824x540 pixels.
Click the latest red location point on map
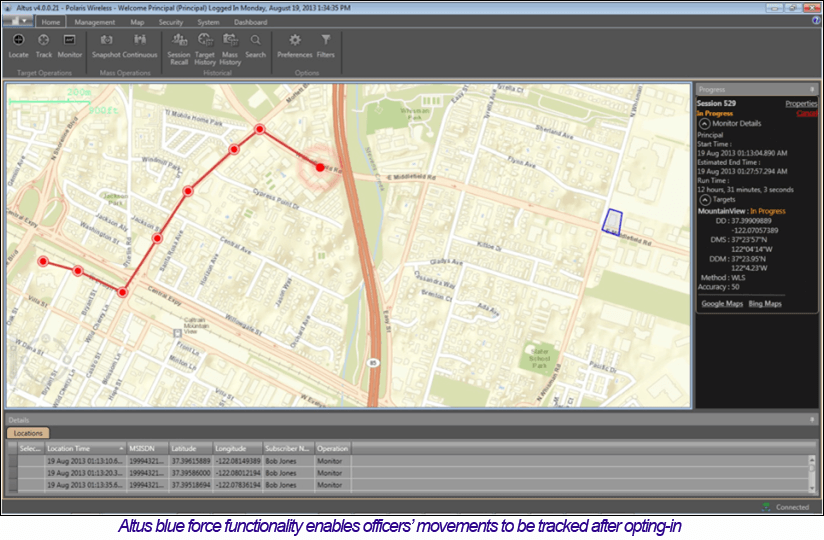coord(320,168)
